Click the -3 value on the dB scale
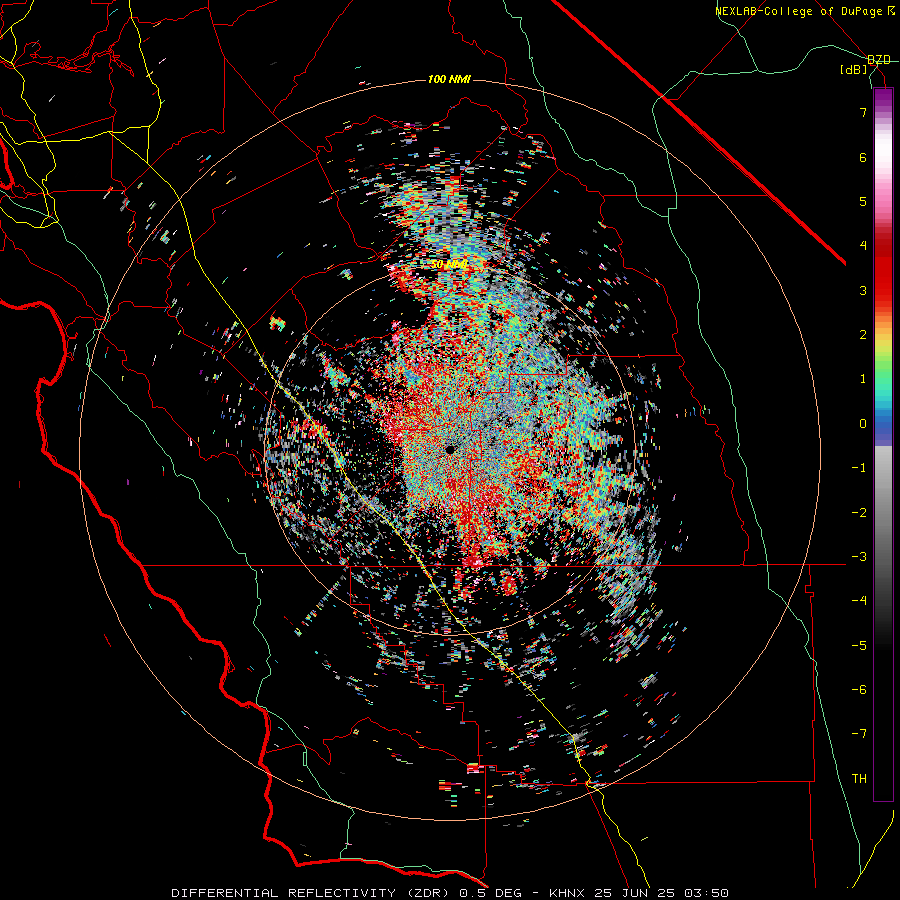This screenshot has width=900, height=900. click(859, 557)
